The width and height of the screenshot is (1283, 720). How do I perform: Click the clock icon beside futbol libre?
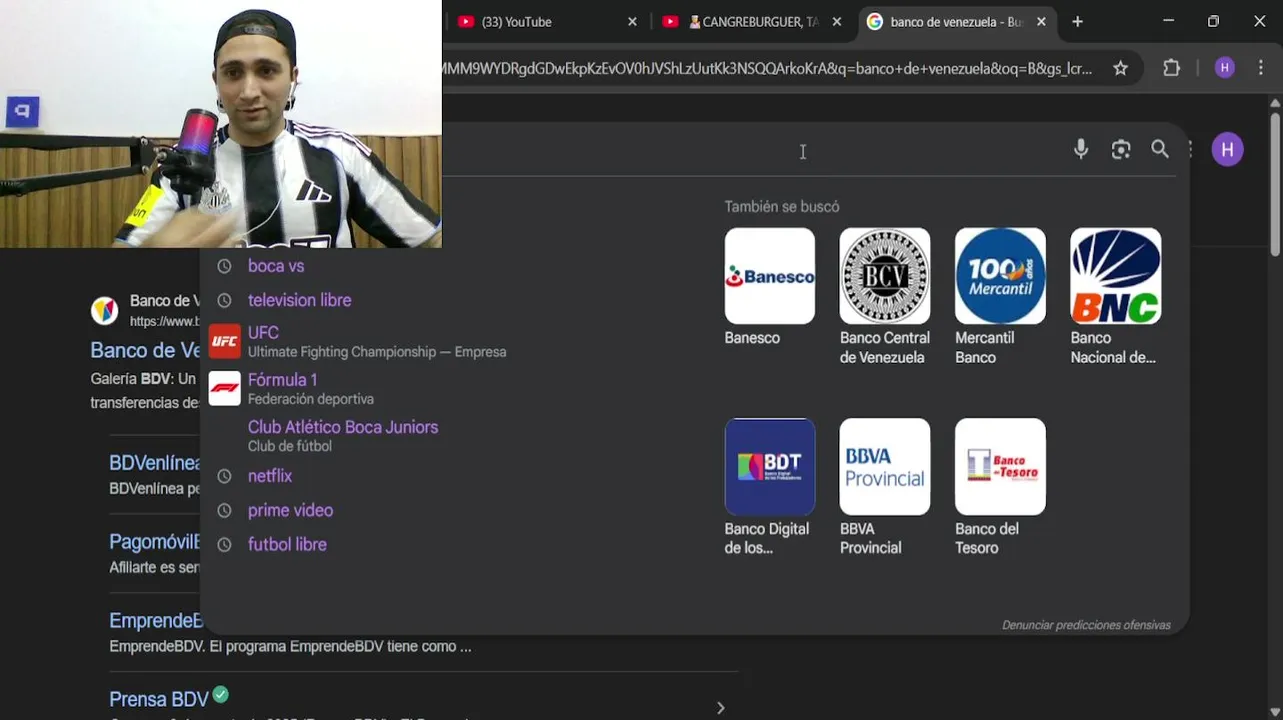(224, 544)
